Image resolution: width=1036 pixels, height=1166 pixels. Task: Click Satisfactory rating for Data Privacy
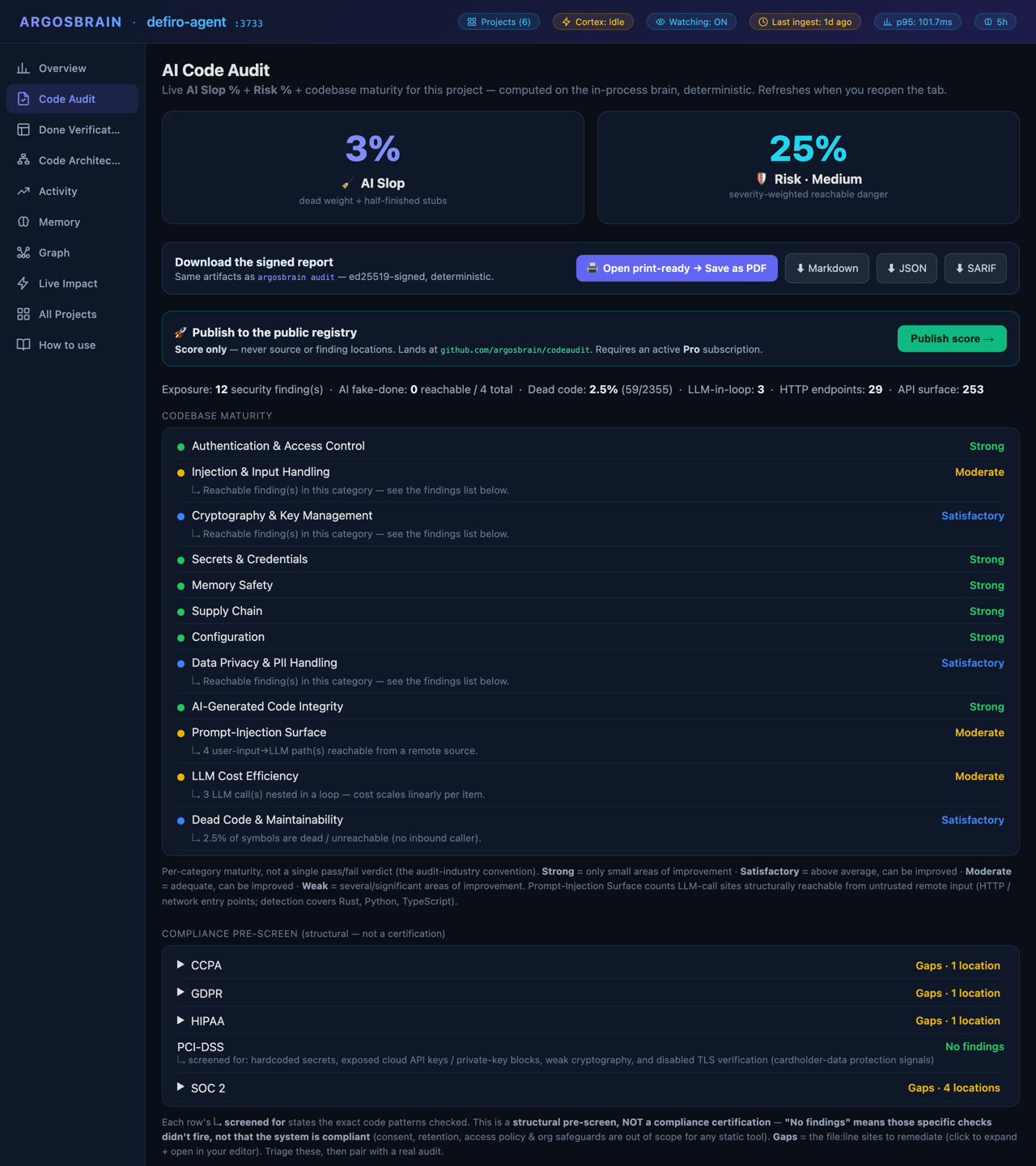[x=973, y=663]
